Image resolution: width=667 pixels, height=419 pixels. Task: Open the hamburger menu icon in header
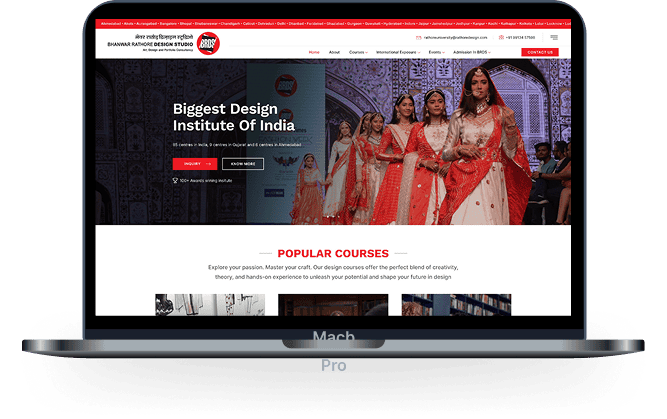pos(554,38)
